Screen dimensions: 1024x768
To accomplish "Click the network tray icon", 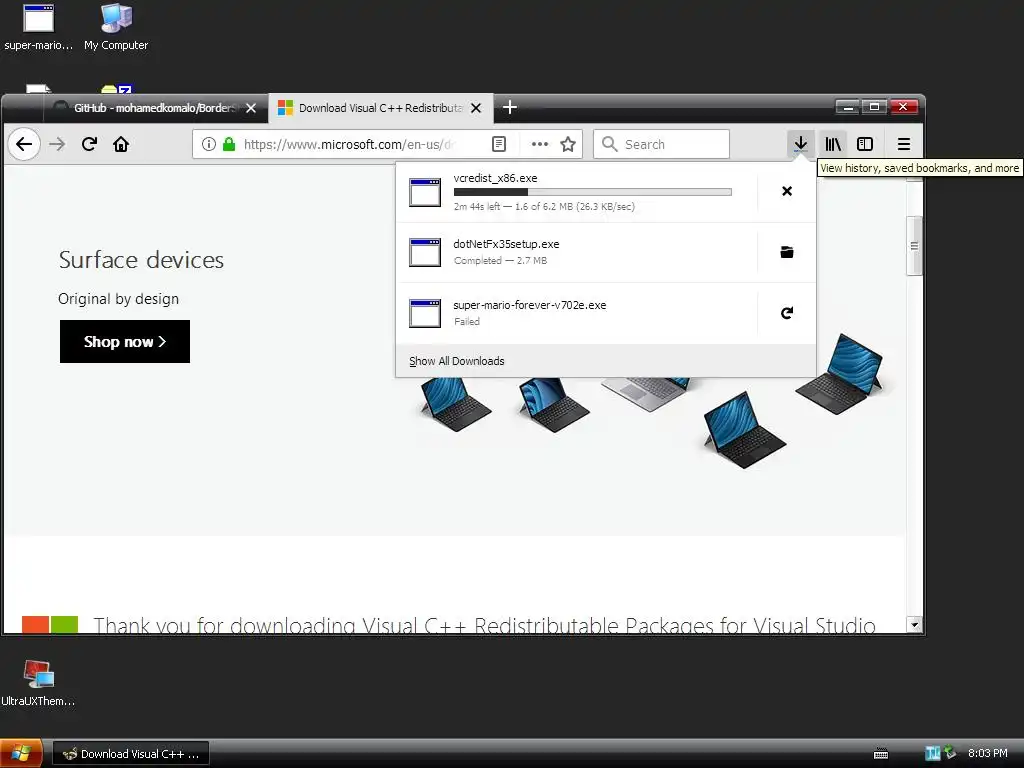I will 950,753.
